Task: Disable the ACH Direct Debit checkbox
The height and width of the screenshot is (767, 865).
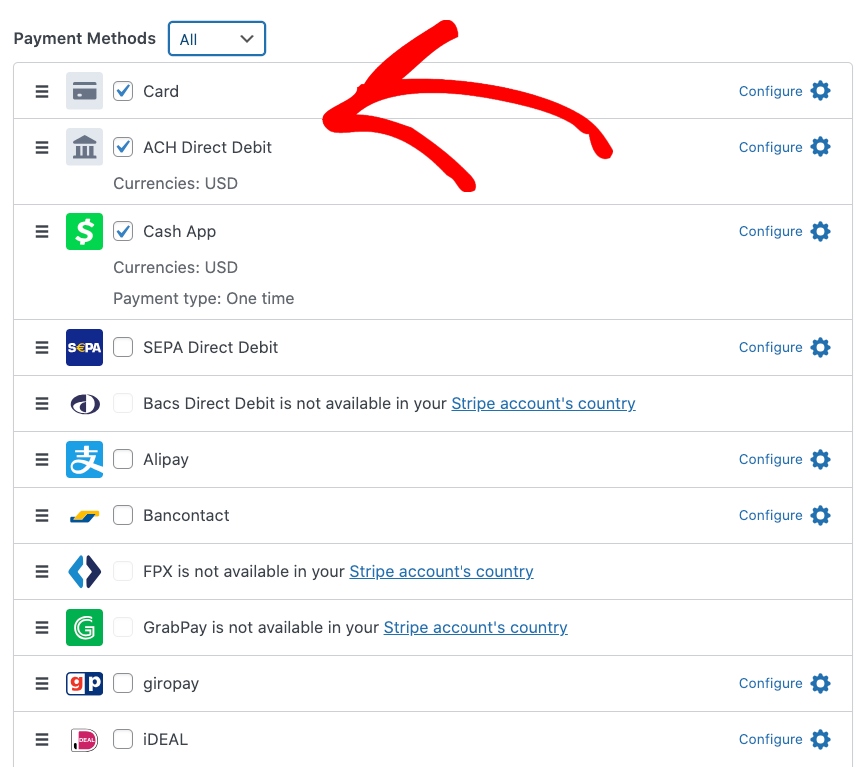Action: [x=123, y=147]
